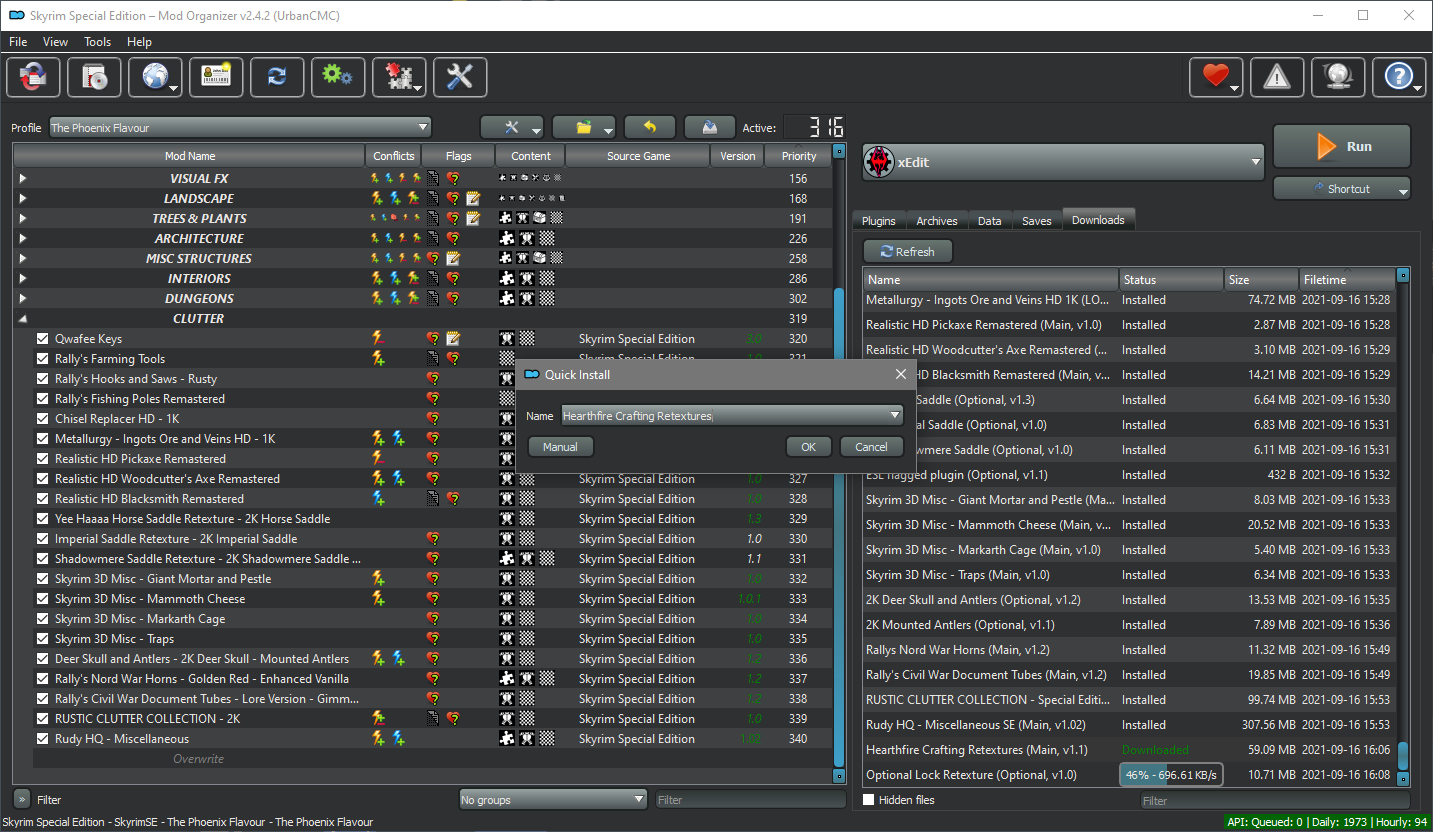
Task: Click the warning triangle notifications icon
Action: [1277, 77]
